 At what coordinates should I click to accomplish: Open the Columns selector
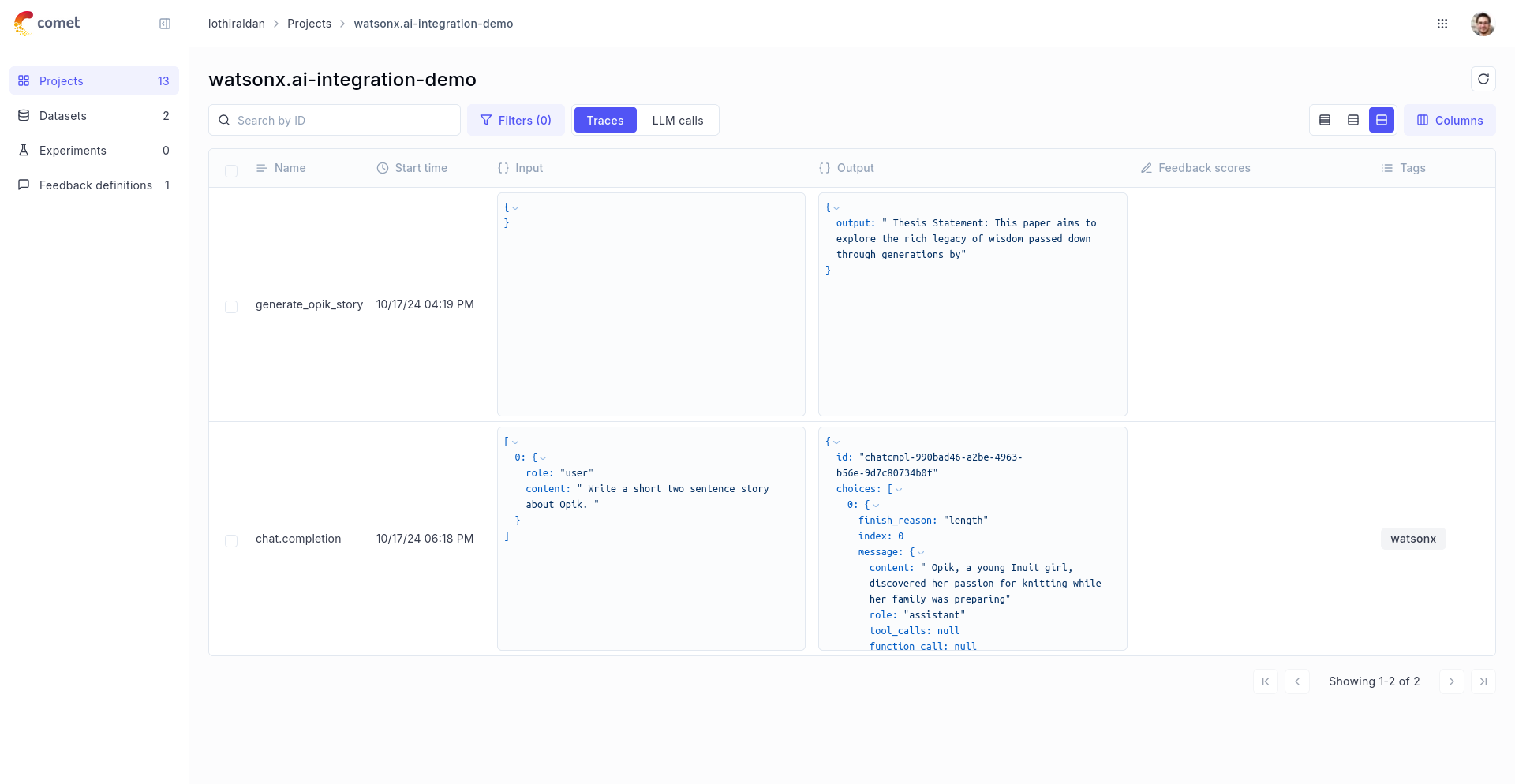click(1450, 120)
